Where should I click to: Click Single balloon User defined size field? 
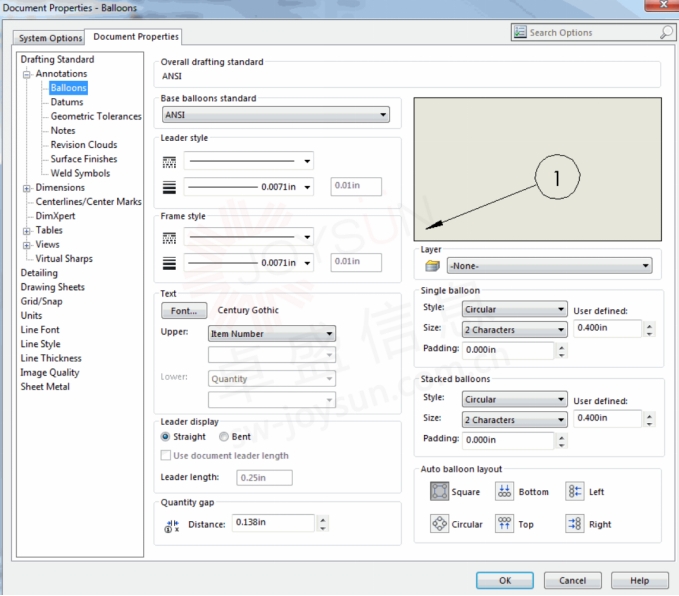click(x=607, y=328)
